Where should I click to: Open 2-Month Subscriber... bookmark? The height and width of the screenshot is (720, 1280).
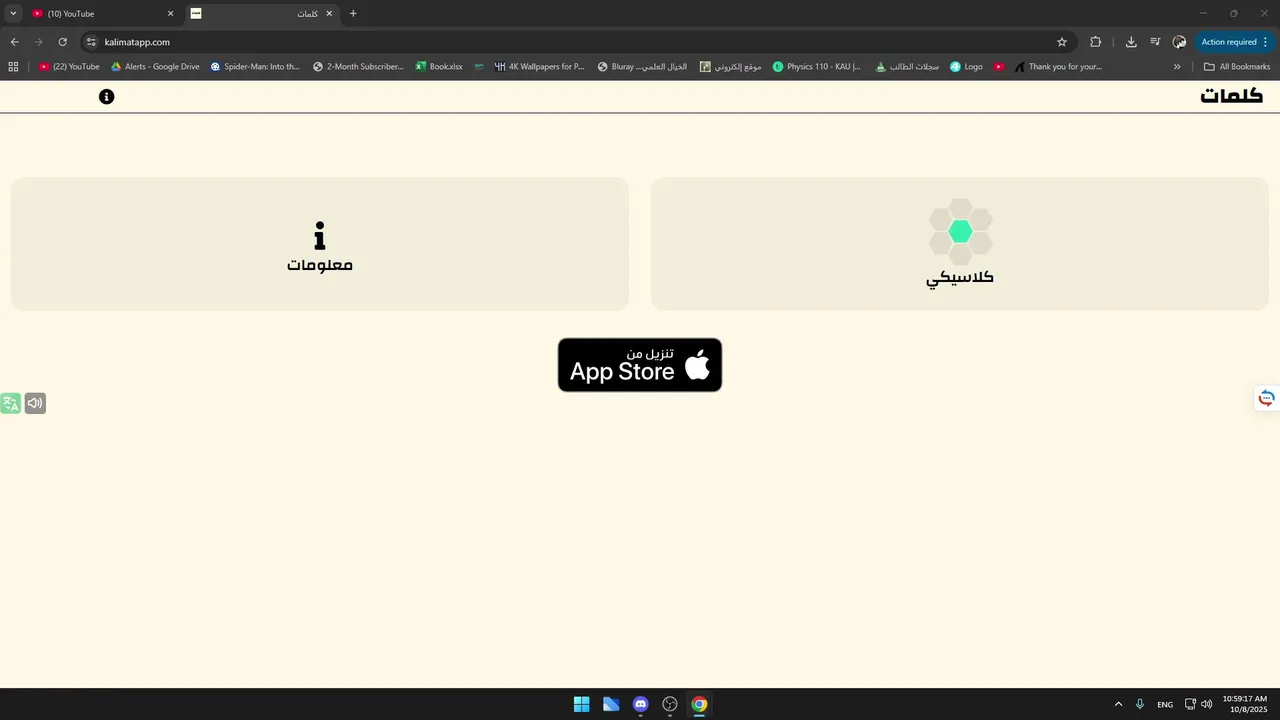pos(358,67)
